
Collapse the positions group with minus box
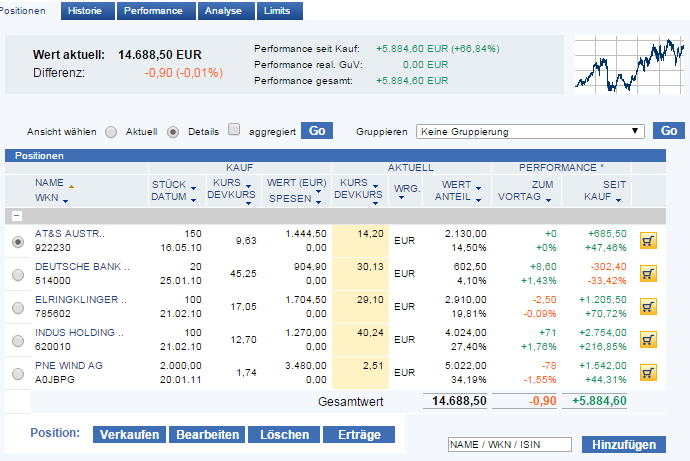click(17, 216)
